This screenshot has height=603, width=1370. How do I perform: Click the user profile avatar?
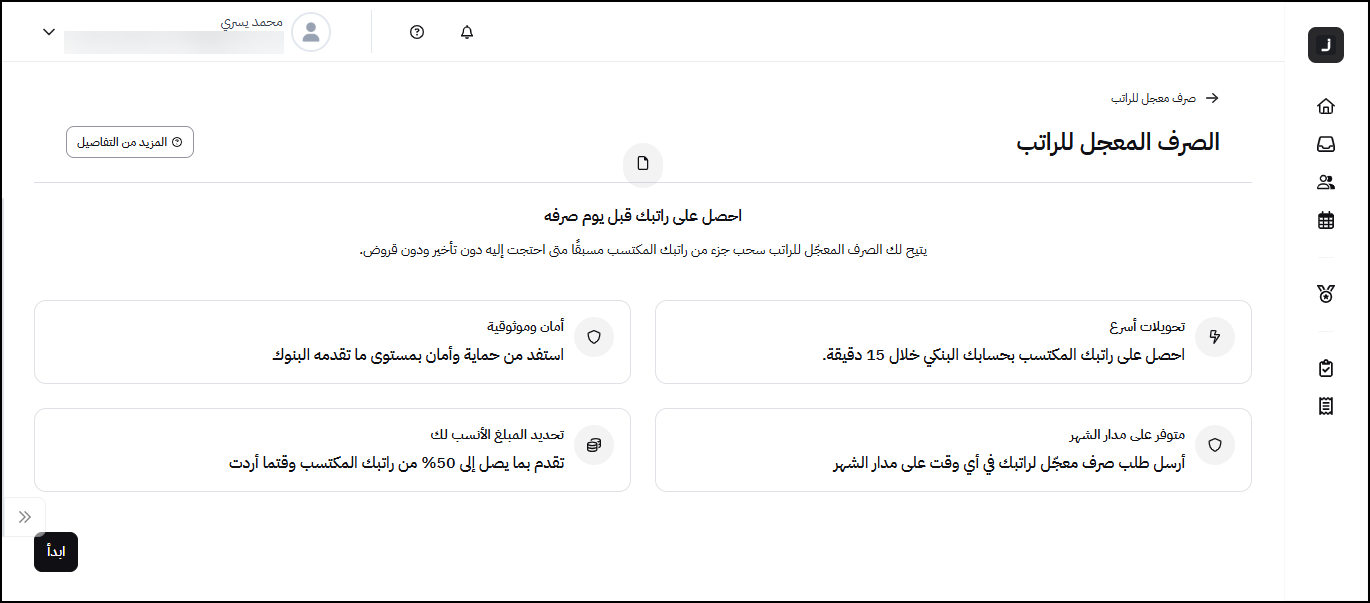311,32
